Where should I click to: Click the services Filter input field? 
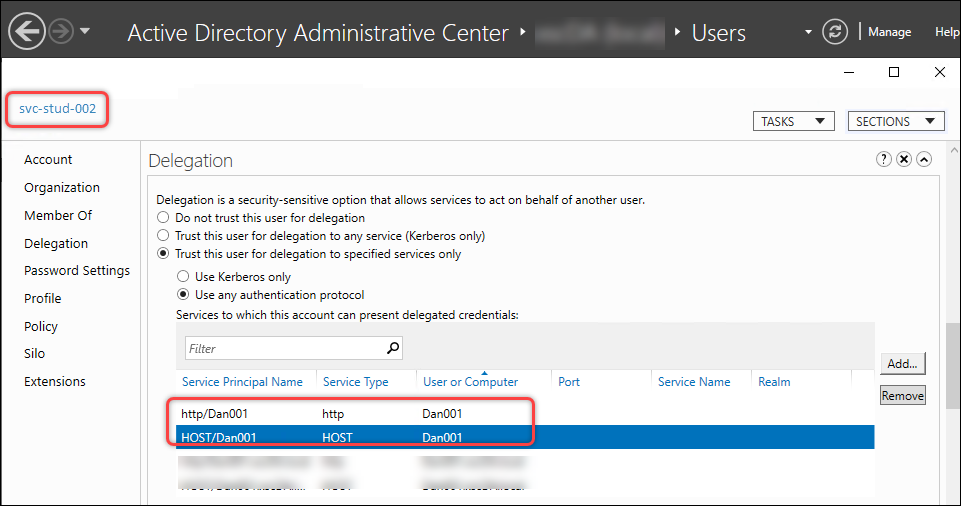283,349
